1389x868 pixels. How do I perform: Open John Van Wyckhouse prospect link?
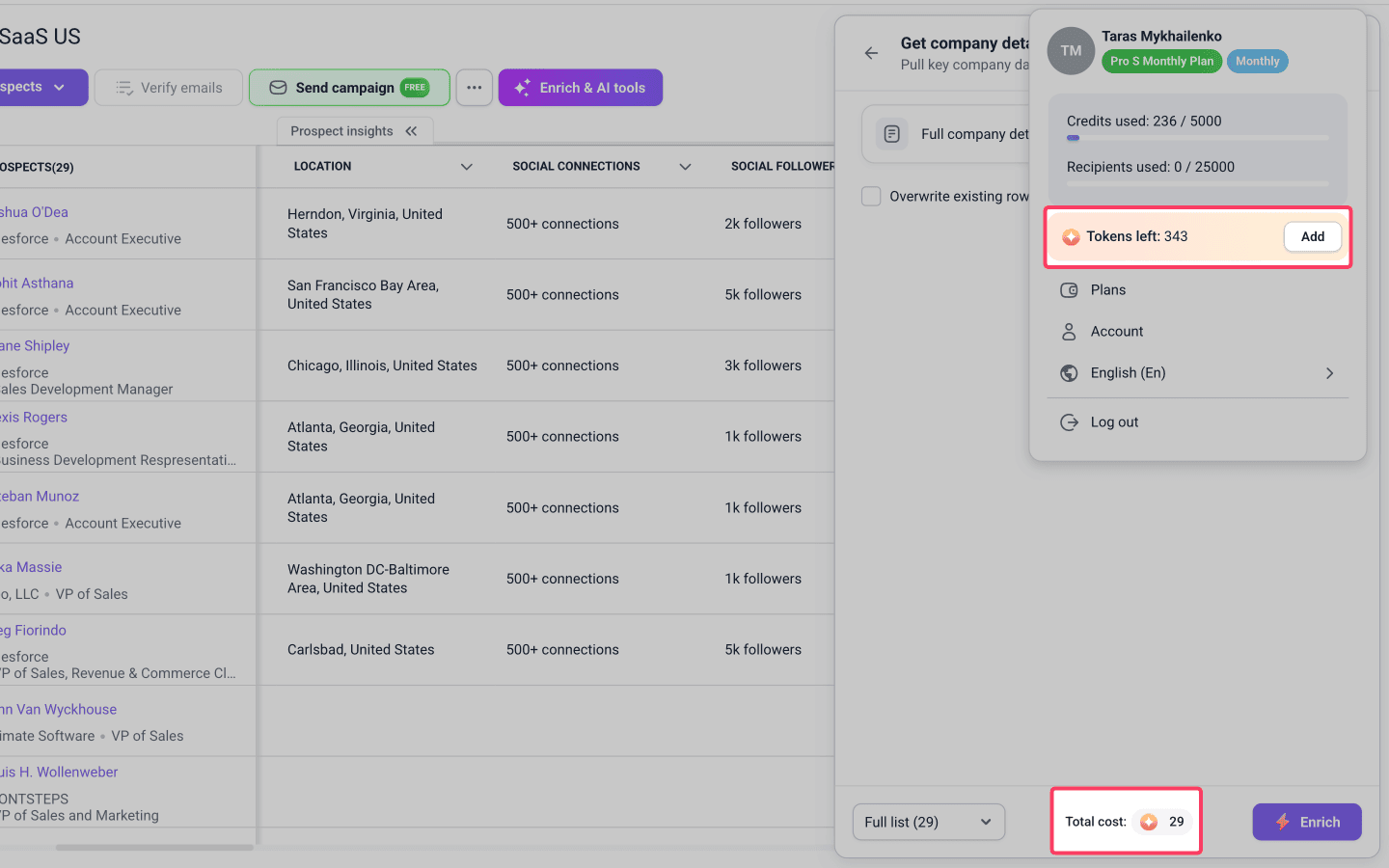[x=58, y=710]
